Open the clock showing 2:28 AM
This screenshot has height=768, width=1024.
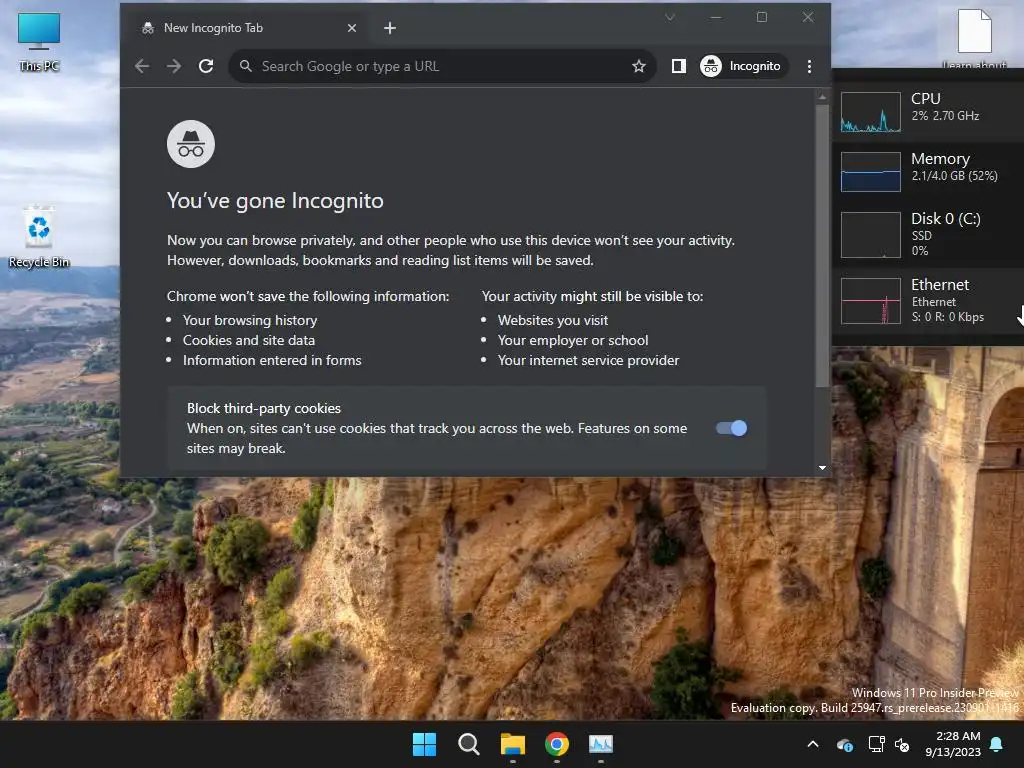tap(953, 744)
